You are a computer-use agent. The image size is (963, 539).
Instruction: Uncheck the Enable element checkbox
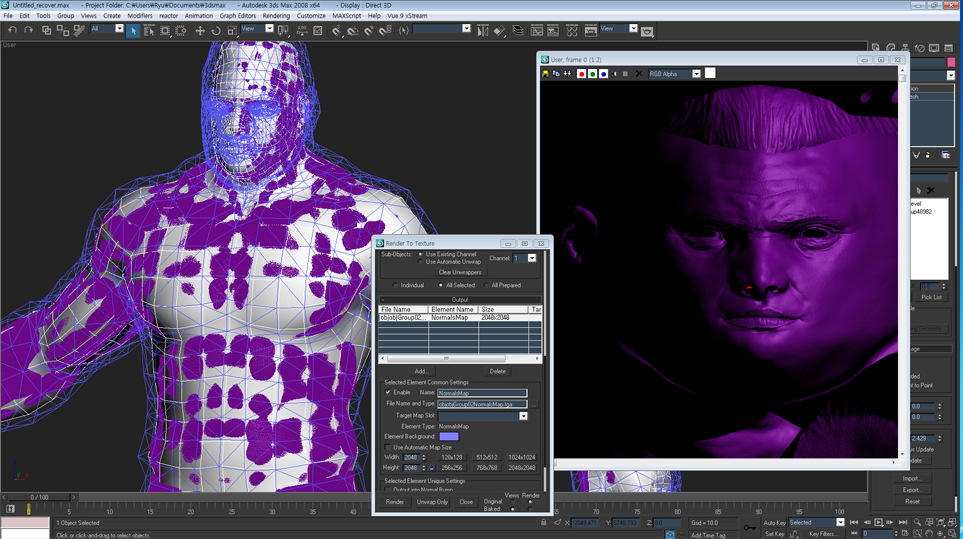(388, 392)
